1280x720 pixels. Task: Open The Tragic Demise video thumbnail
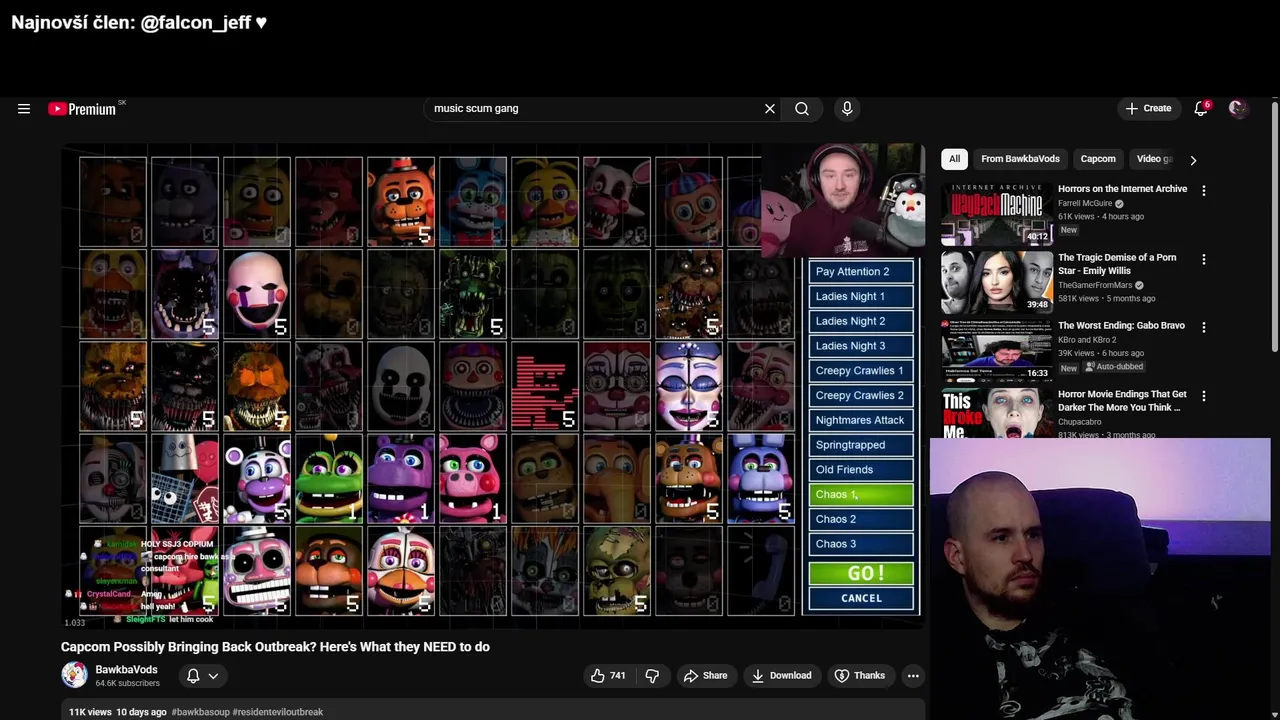click(996, 282)
